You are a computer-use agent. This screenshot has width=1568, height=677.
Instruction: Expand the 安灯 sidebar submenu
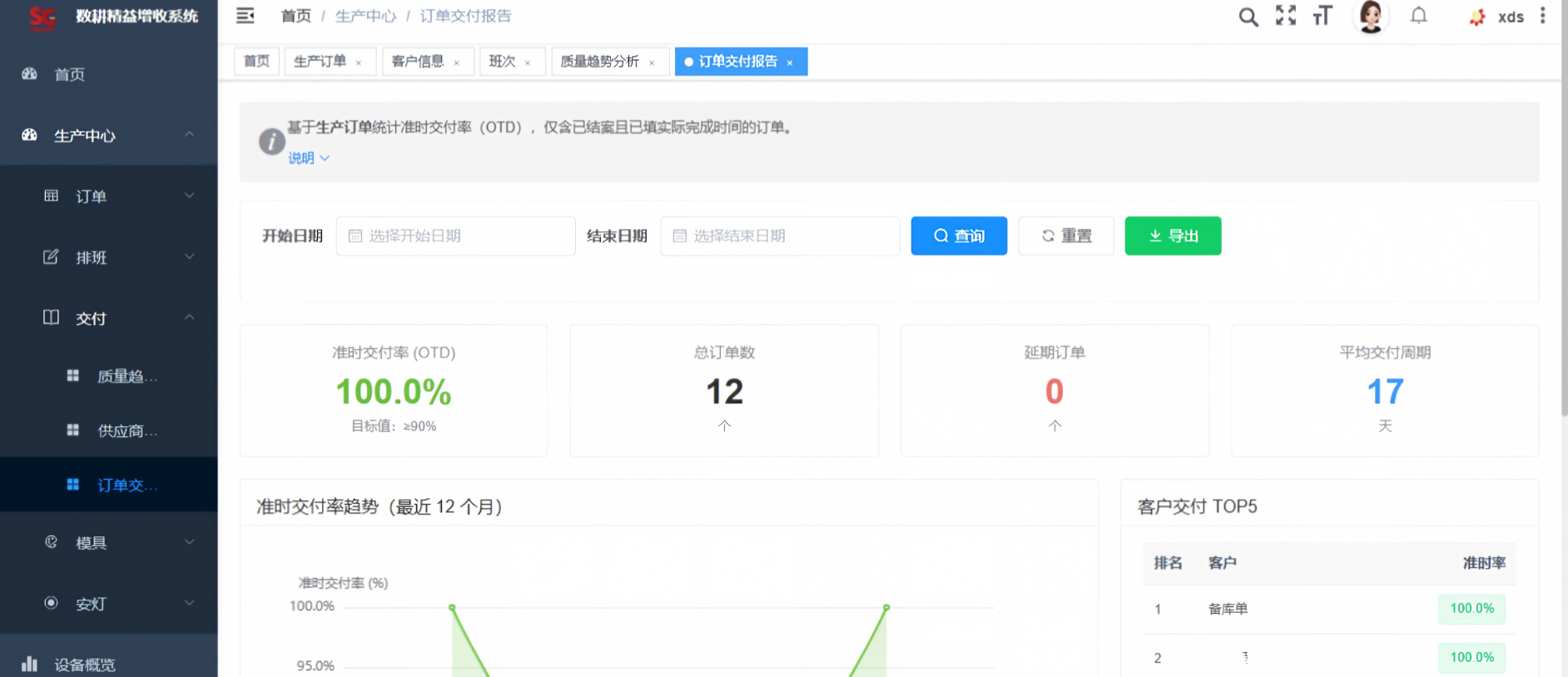coord(108,604)
